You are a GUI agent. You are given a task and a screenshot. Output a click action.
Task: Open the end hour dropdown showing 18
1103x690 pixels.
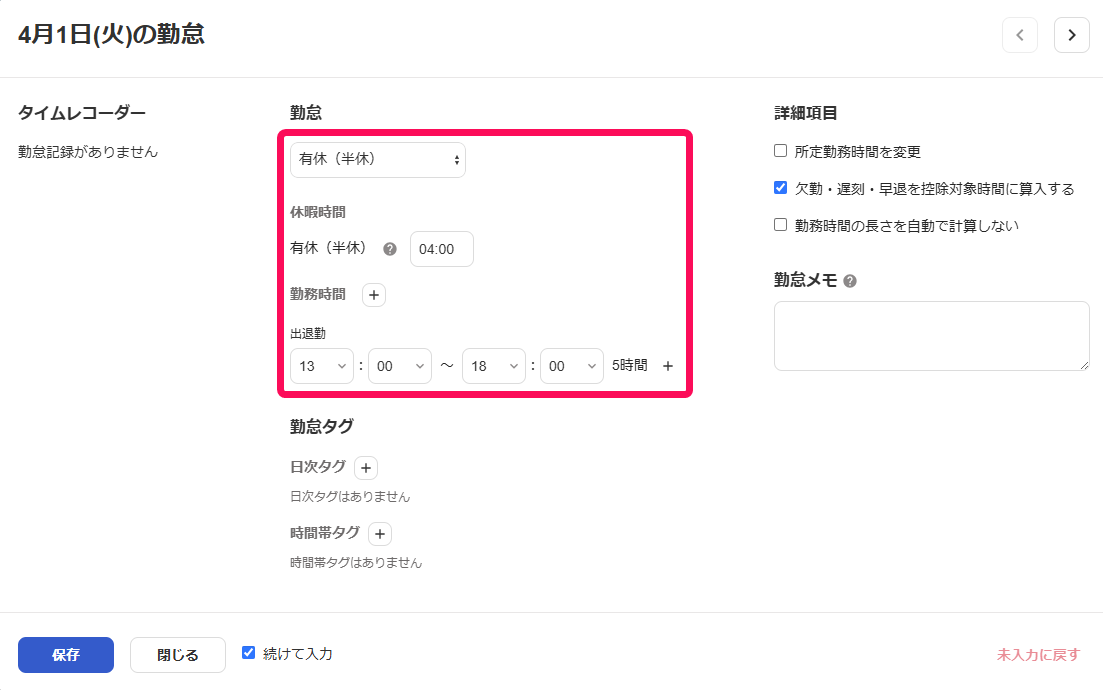click(x=493, y=365)
